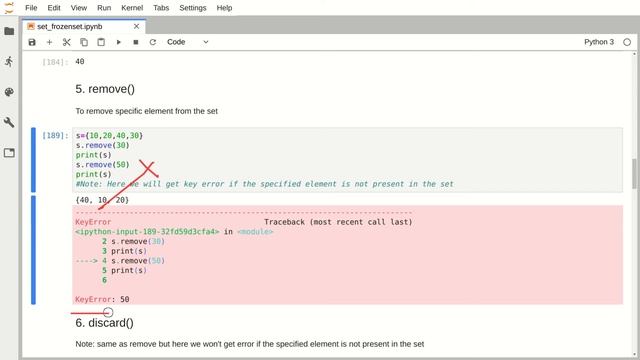
Task: Insert a cell below with the plus icon
Action: click(x=49, y=42)
